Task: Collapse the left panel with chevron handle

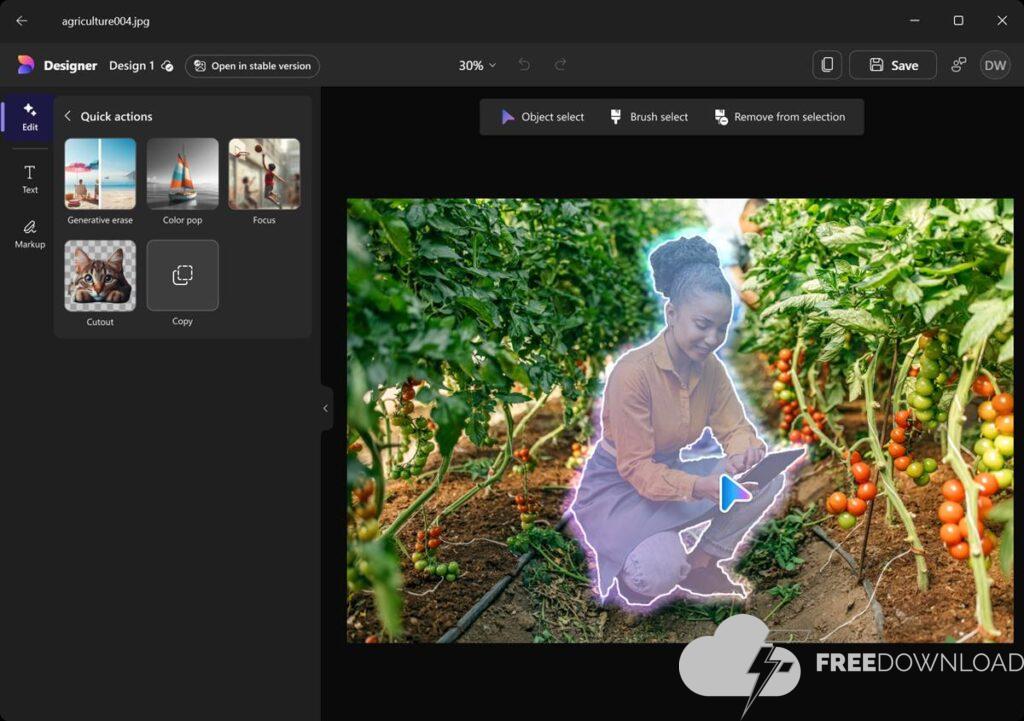Action: [x=325, y=408]
